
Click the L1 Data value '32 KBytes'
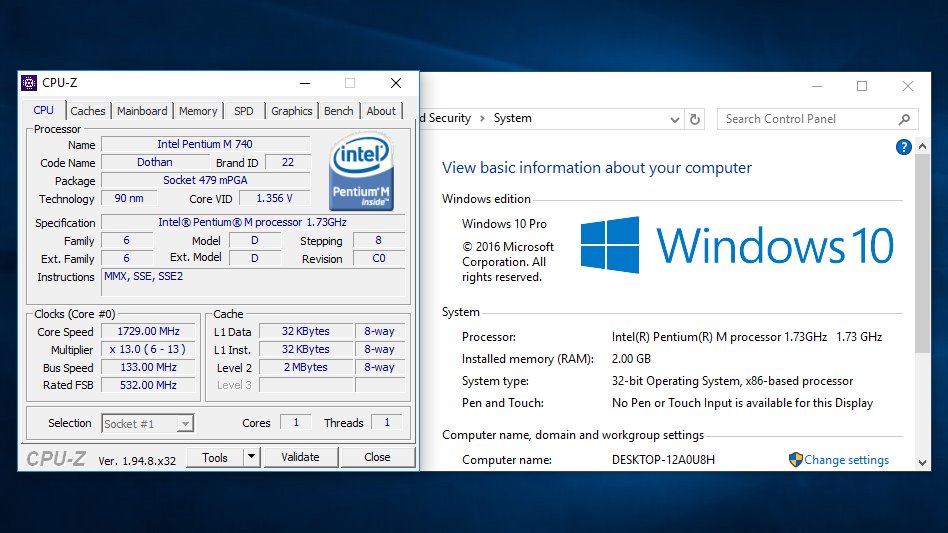pyautogui.click(x=306, y=331)
